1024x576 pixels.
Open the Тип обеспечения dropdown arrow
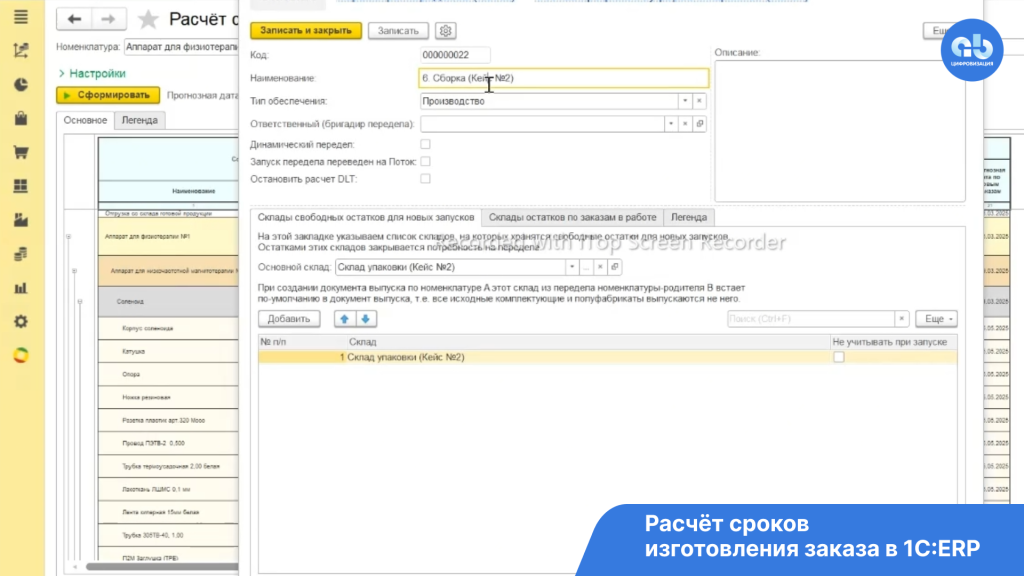tap(685, 101)
